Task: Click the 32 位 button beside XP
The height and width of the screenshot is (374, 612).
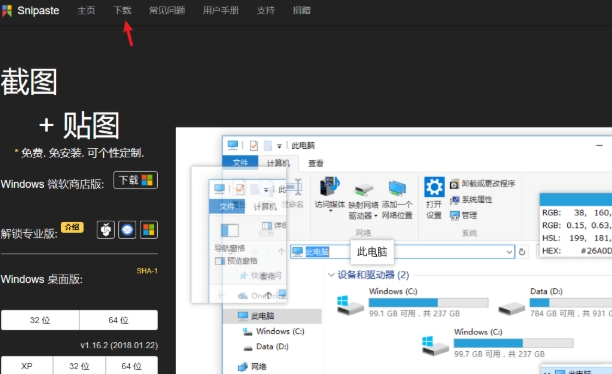Action: pyautogui.click(x=79, y=366)
